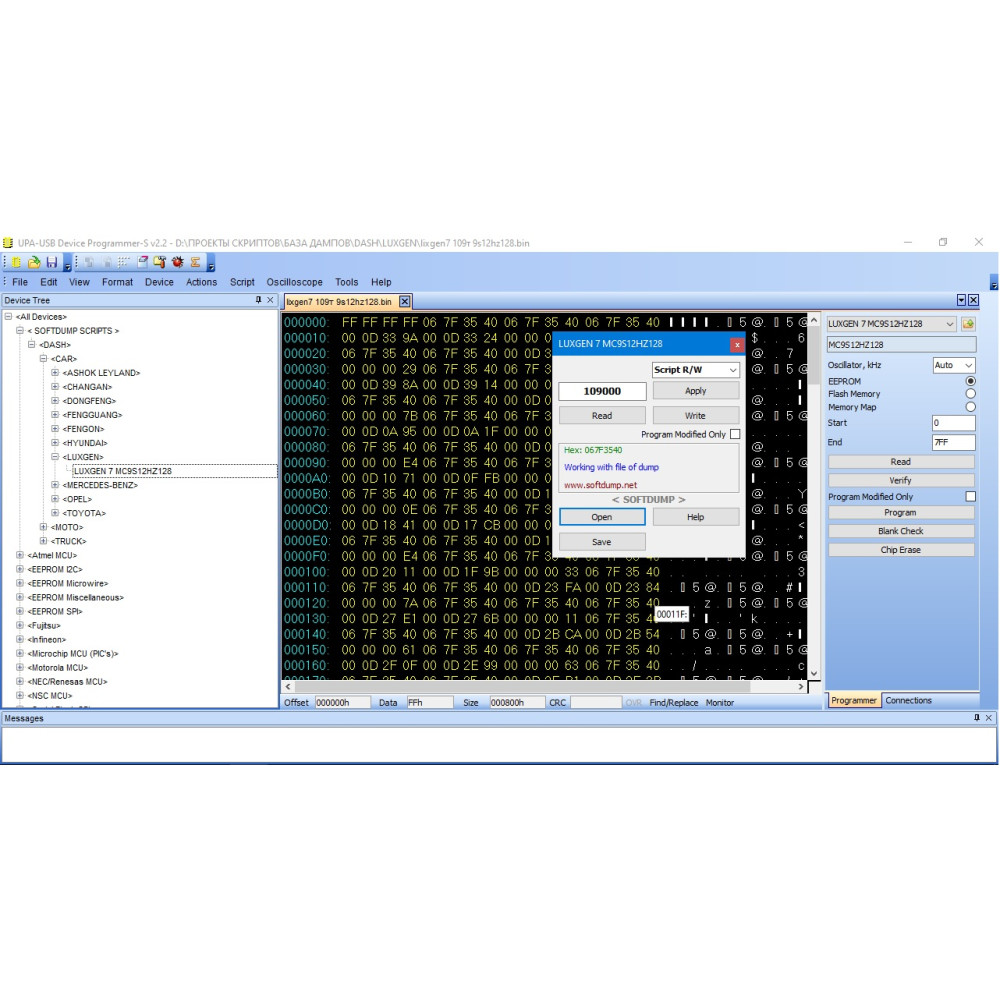Expand the Motorola MCU tree node
Image resolution: width=1000 pixels, height=1000 pixels.
(x=20, y=667)
